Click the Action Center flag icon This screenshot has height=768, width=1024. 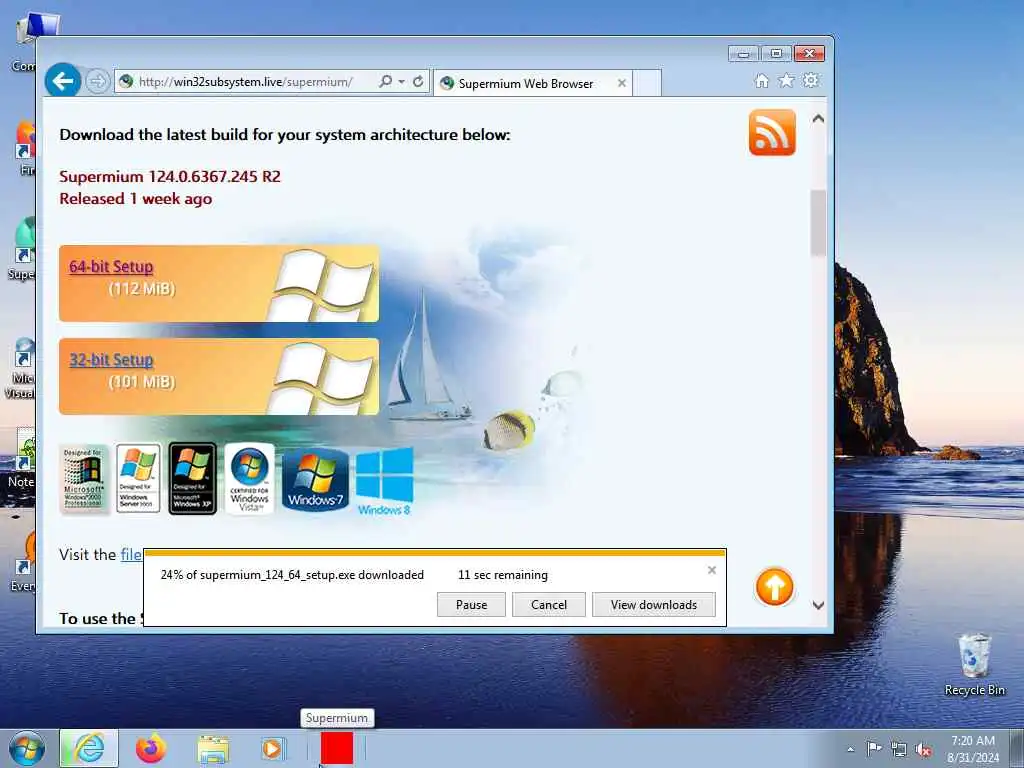874,748
